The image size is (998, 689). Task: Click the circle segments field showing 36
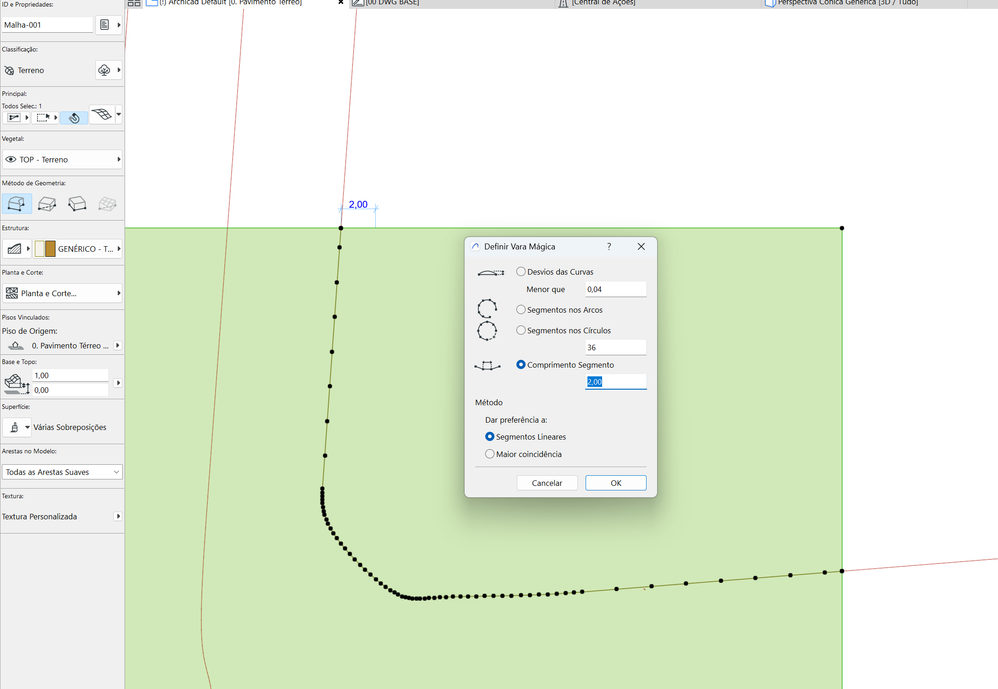coord(615,347)
